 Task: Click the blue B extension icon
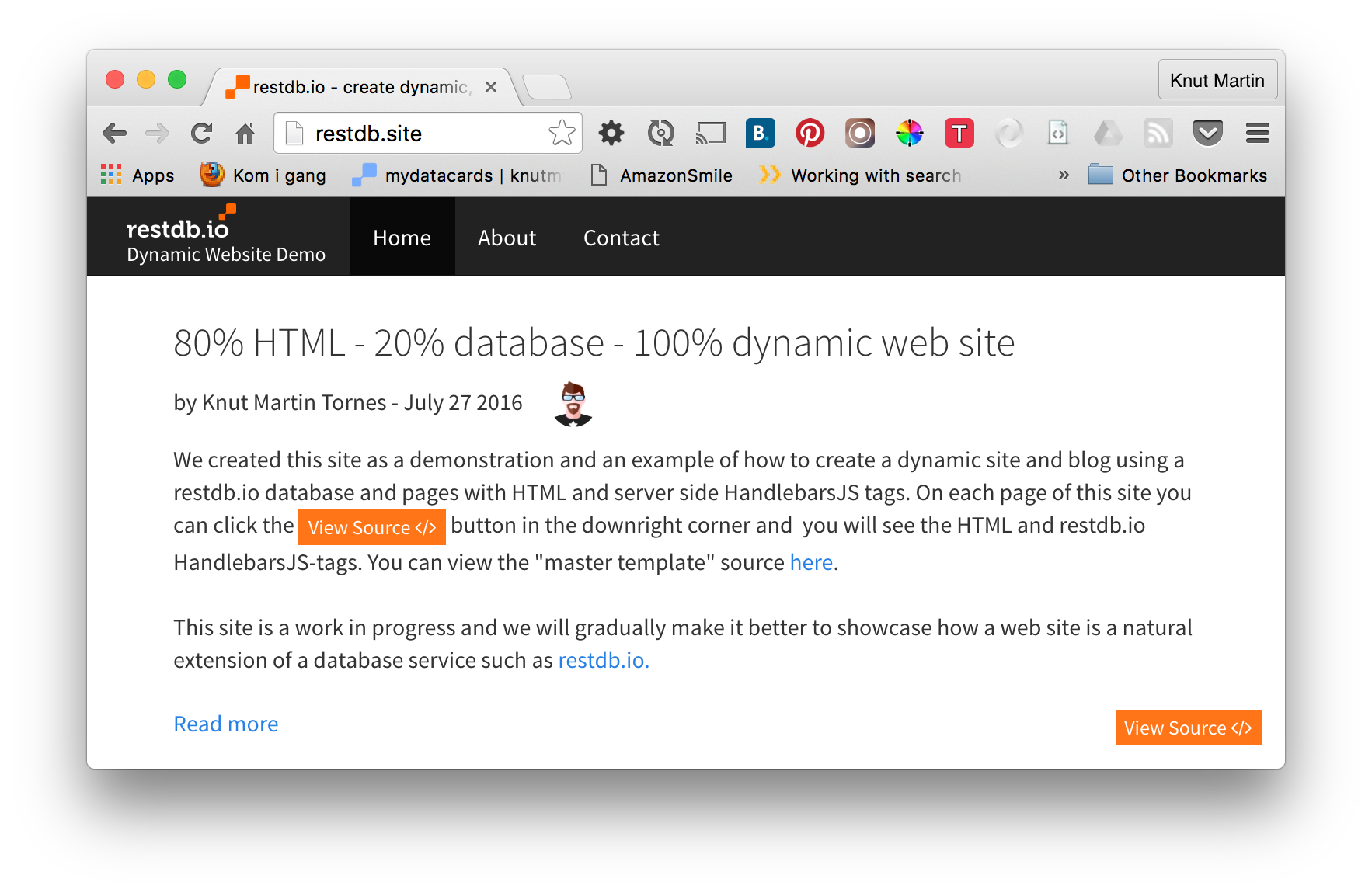pyautogui.click(x=760, y=134)
